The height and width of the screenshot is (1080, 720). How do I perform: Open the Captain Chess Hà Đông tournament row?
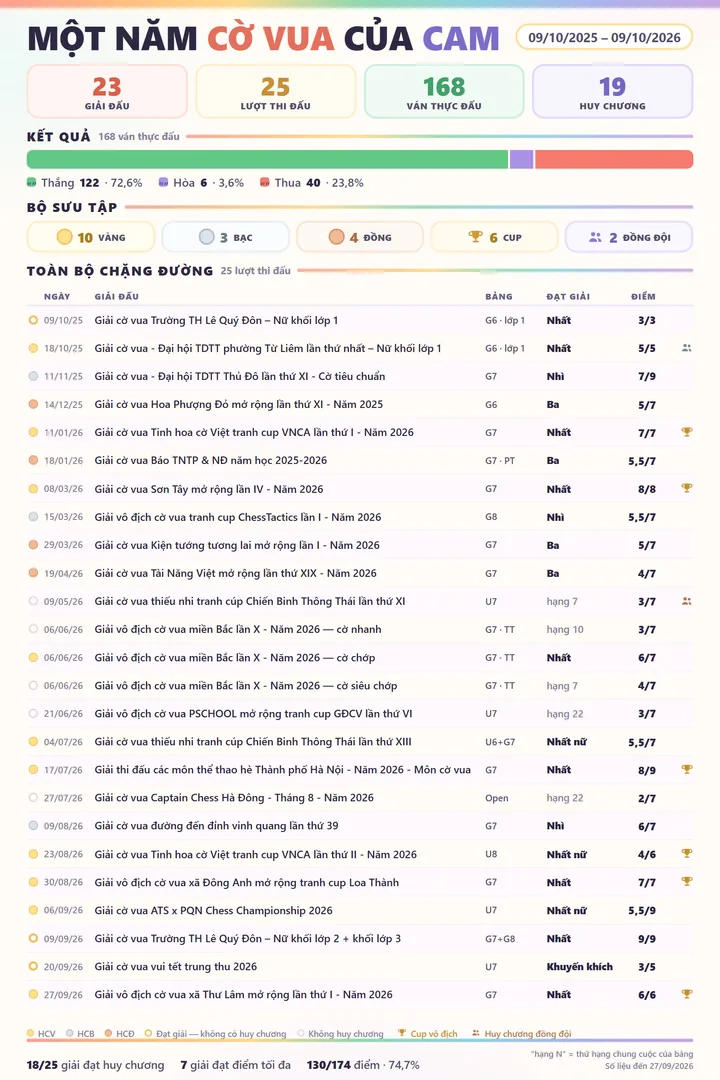pos(360,798)
